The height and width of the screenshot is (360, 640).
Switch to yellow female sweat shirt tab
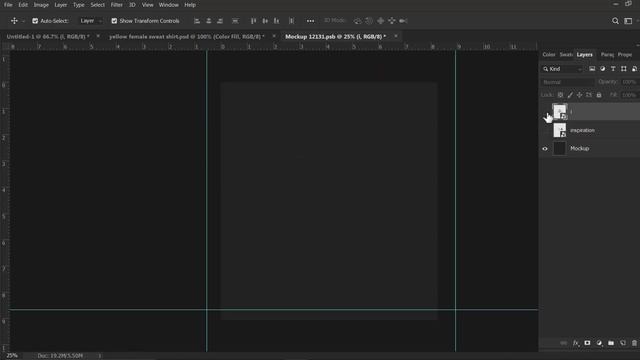(187, 36)
